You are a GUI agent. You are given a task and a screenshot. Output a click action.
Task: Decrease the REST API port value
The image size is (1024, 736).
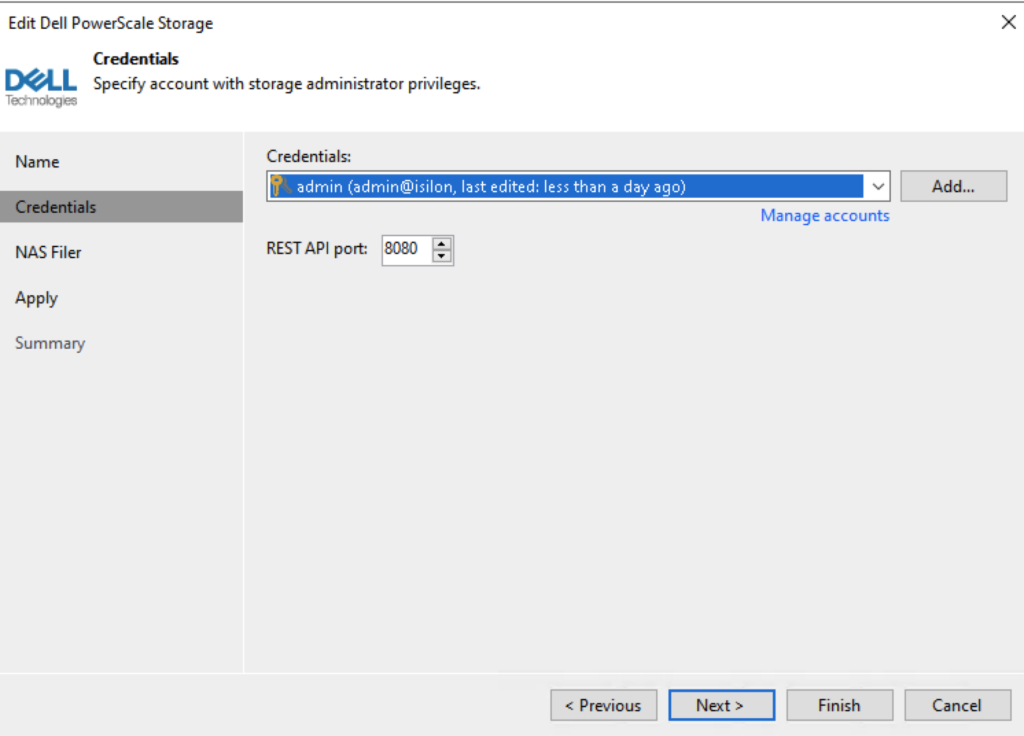[442, 256]
